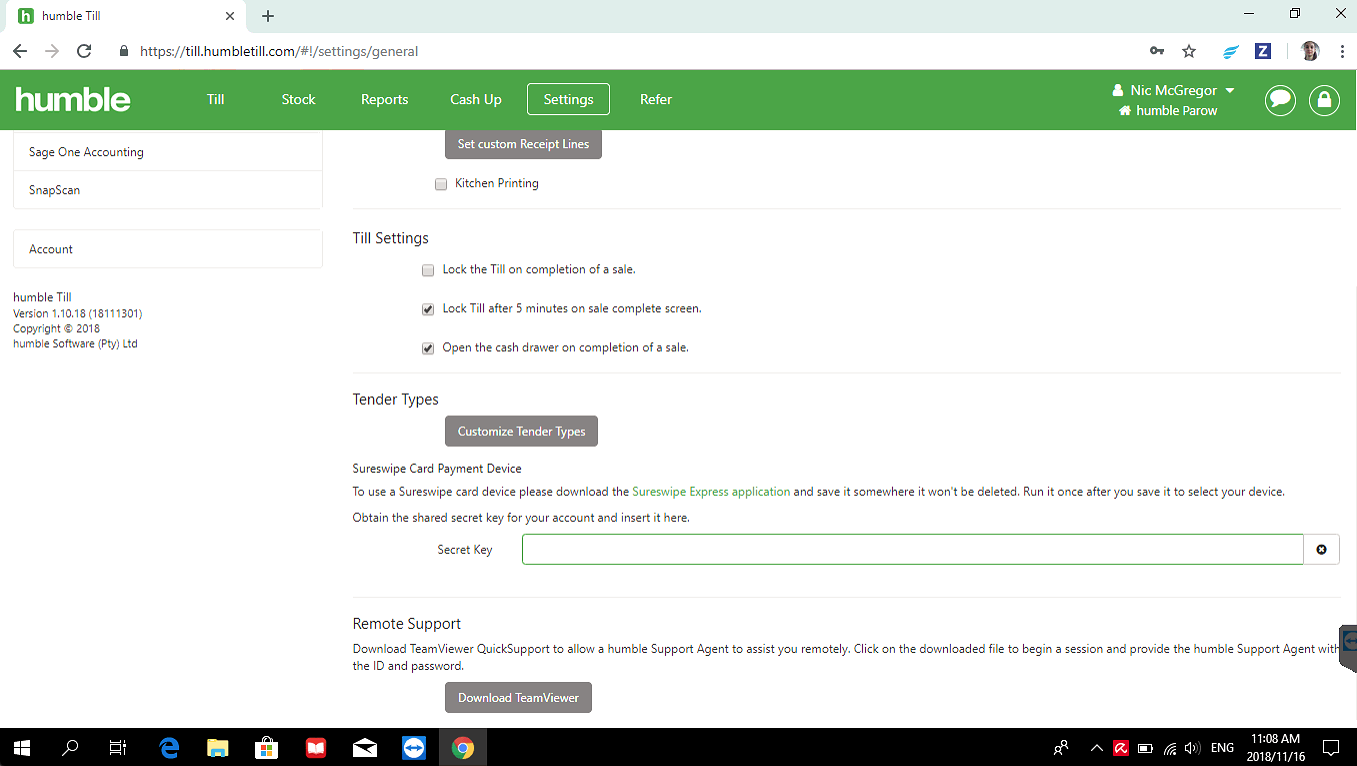Open the Chrome three-dot menu

(1340, 51)
